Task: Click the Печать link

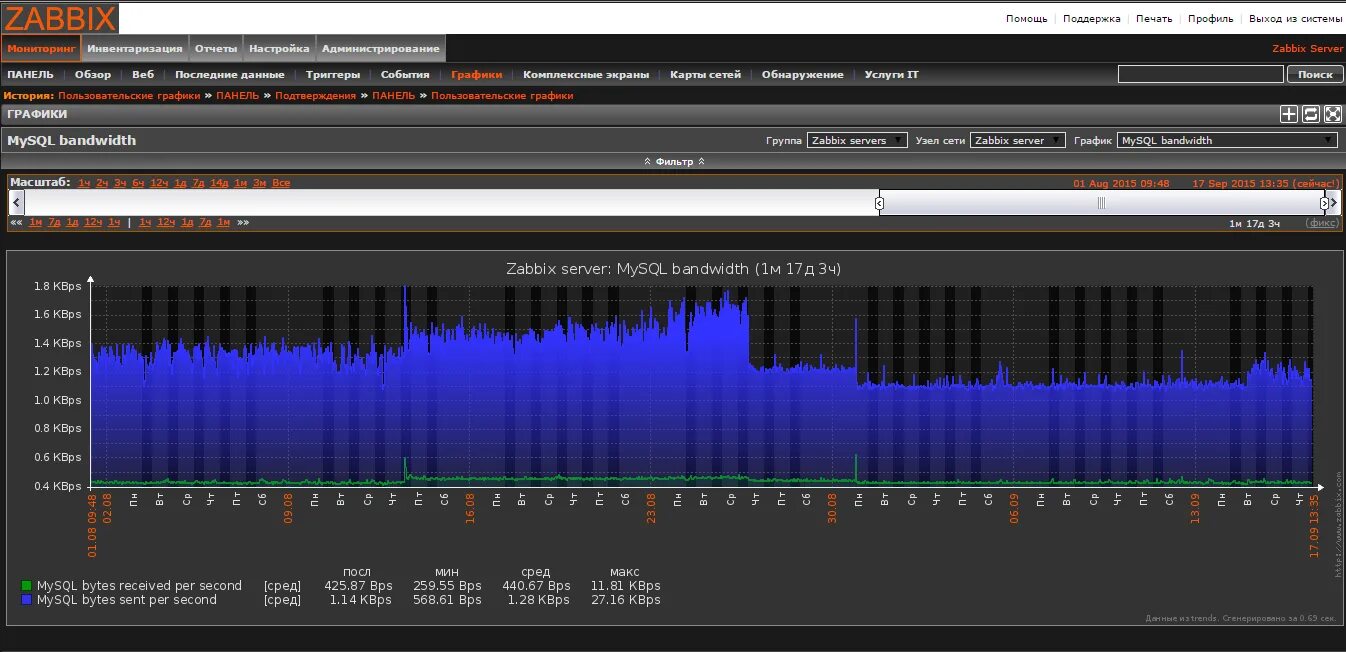Action: pyautogui.click(x=1154, y=19)
